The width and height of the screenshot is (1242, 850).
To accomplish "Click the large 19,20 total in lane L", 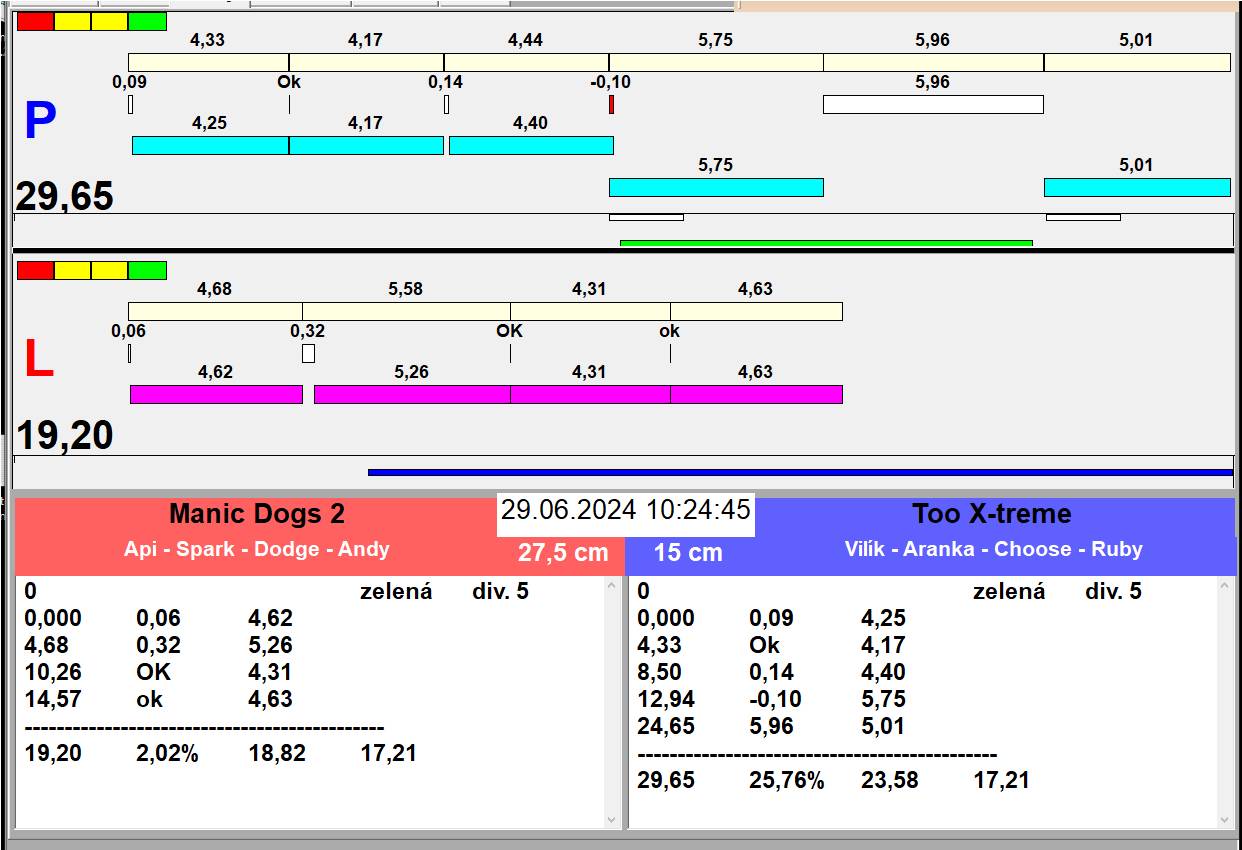I will click(65, 436).
